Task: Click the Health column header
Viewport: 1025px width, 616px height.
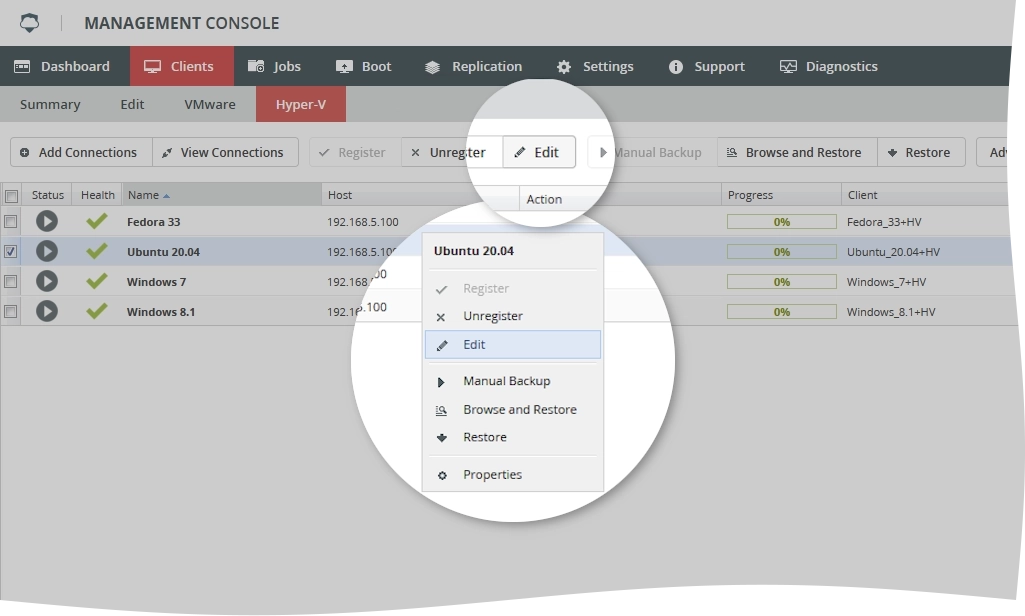Action: (x=97, y=195)
